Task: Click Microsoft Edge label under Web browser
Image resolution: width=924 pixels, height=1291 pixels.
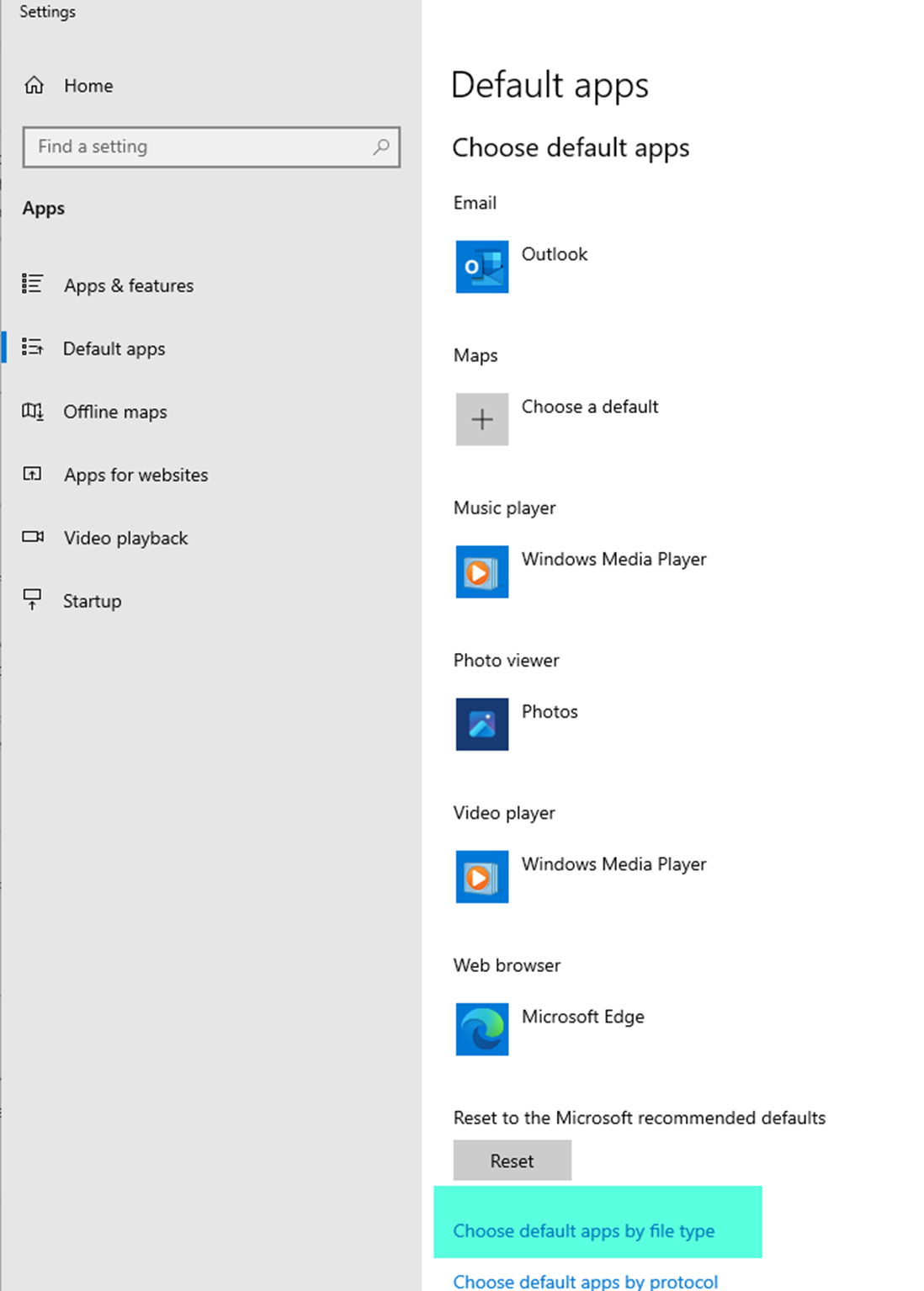Action: coord(583,1017)
